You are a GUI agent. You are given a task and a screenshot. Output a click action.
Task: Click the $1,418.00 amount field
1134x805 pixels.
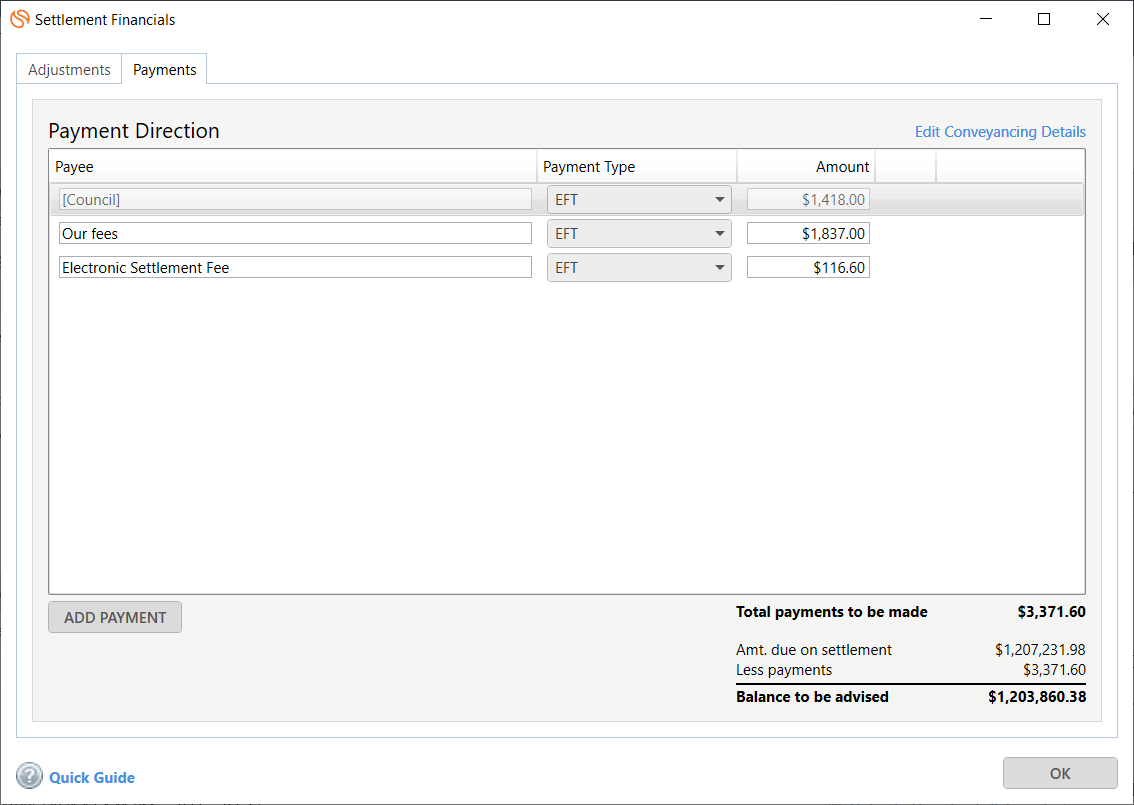pyautogui.click(x=808, y=200)
